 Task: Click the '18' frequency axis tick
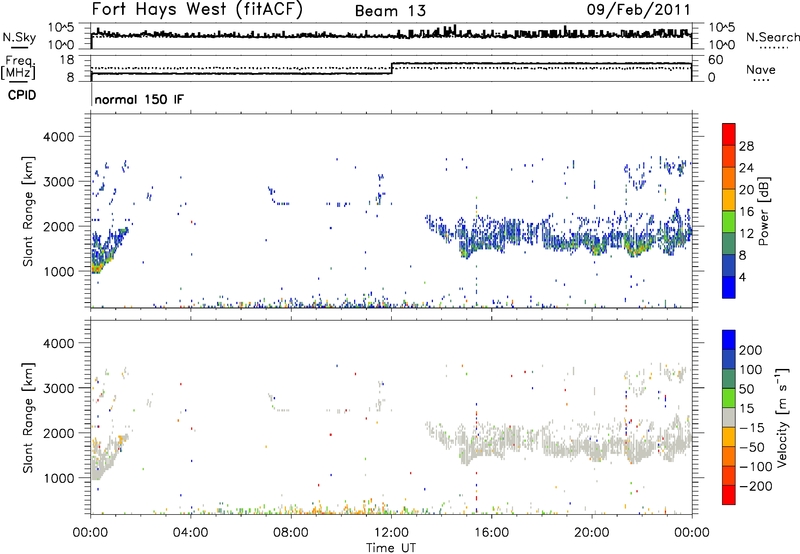click(67, 60)
